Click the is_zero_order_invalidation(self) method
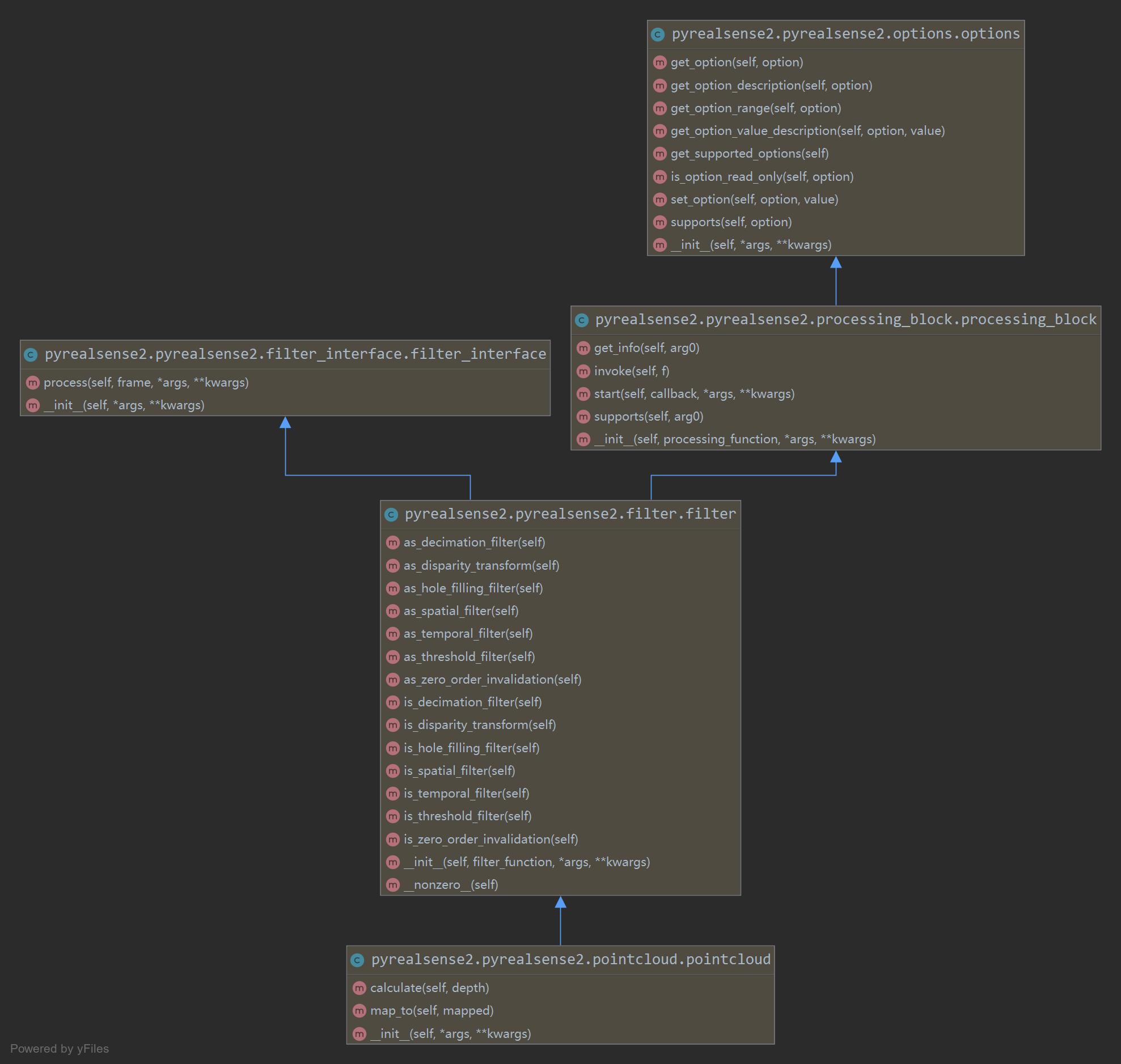 490,840
